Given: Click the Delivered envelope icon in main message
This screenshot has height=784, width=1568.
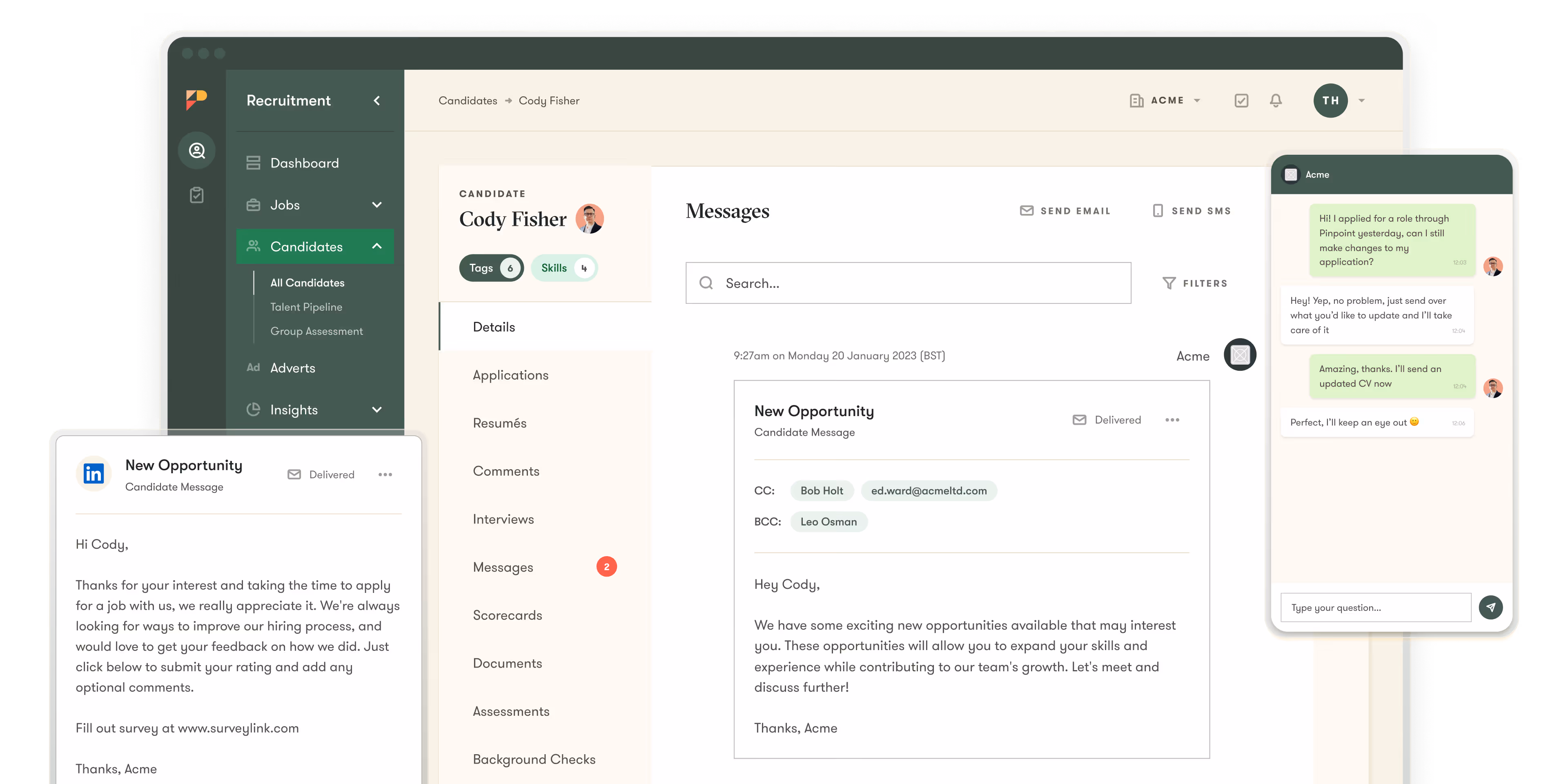Looking at the screenshot, I should [x=1079, y=420].
